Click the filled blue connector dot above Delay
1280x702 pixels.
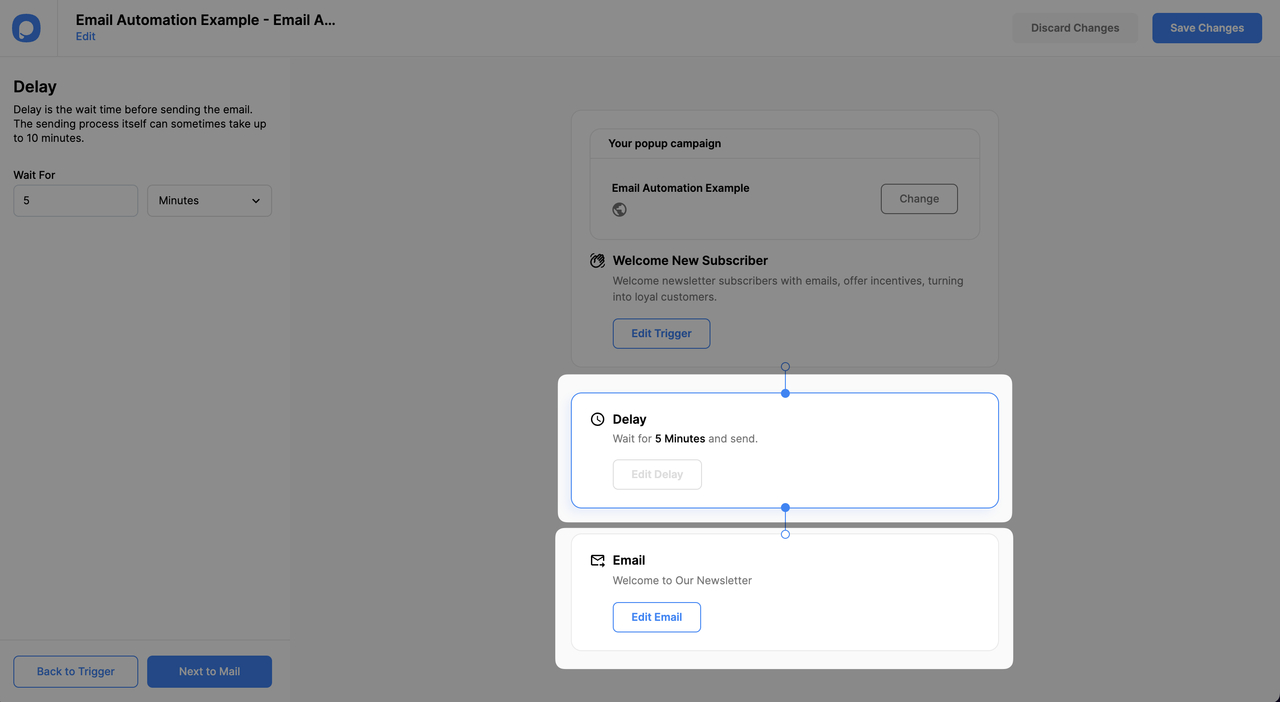785,392
